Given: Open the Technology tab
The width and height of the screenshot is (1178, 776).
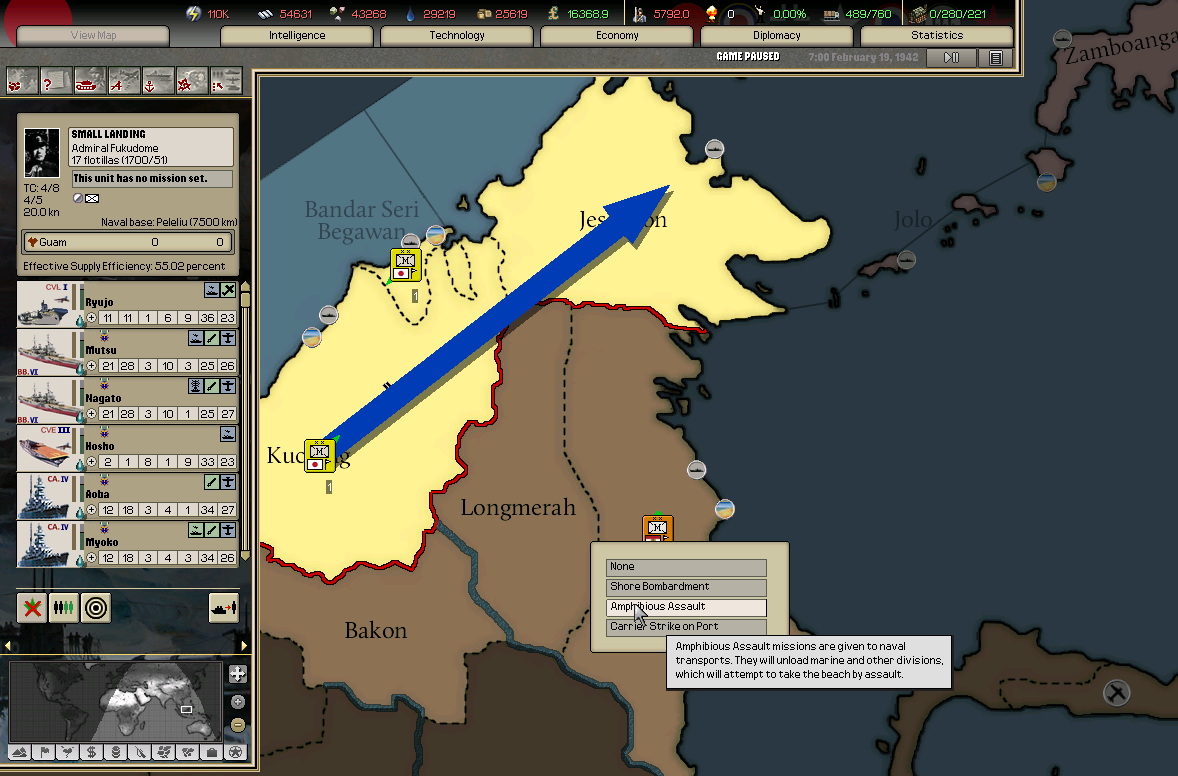Looking at the screenshot, I should [457, 36].
